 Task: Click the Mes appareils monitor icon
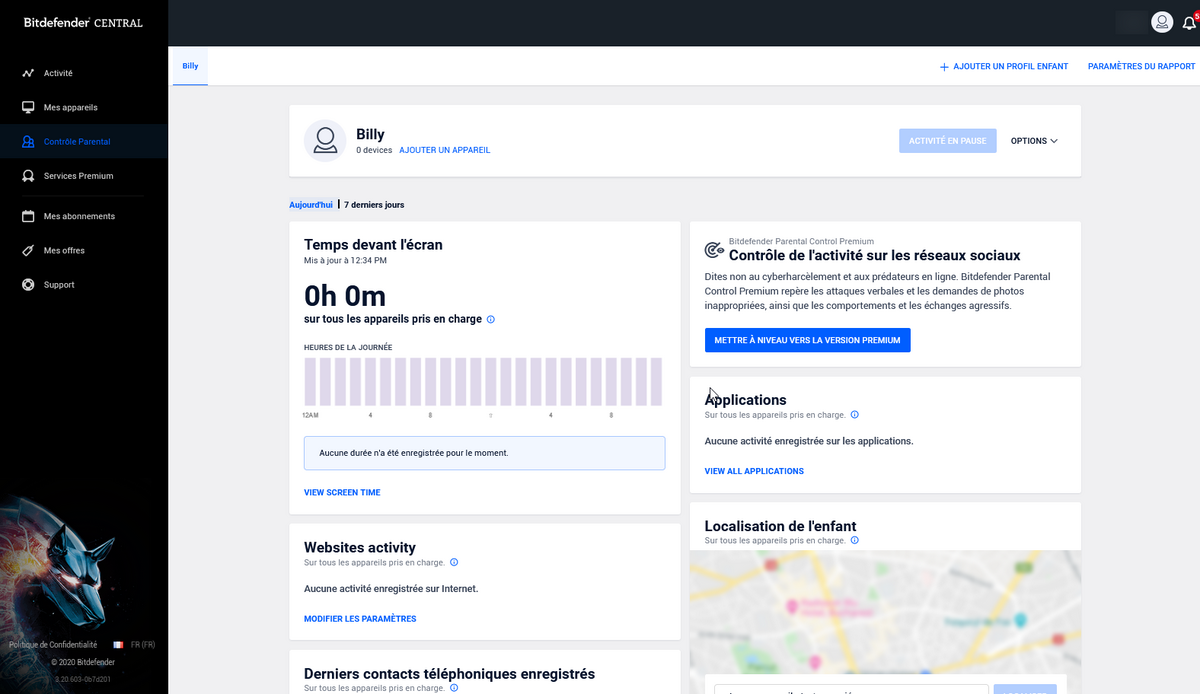click(28, 107)
